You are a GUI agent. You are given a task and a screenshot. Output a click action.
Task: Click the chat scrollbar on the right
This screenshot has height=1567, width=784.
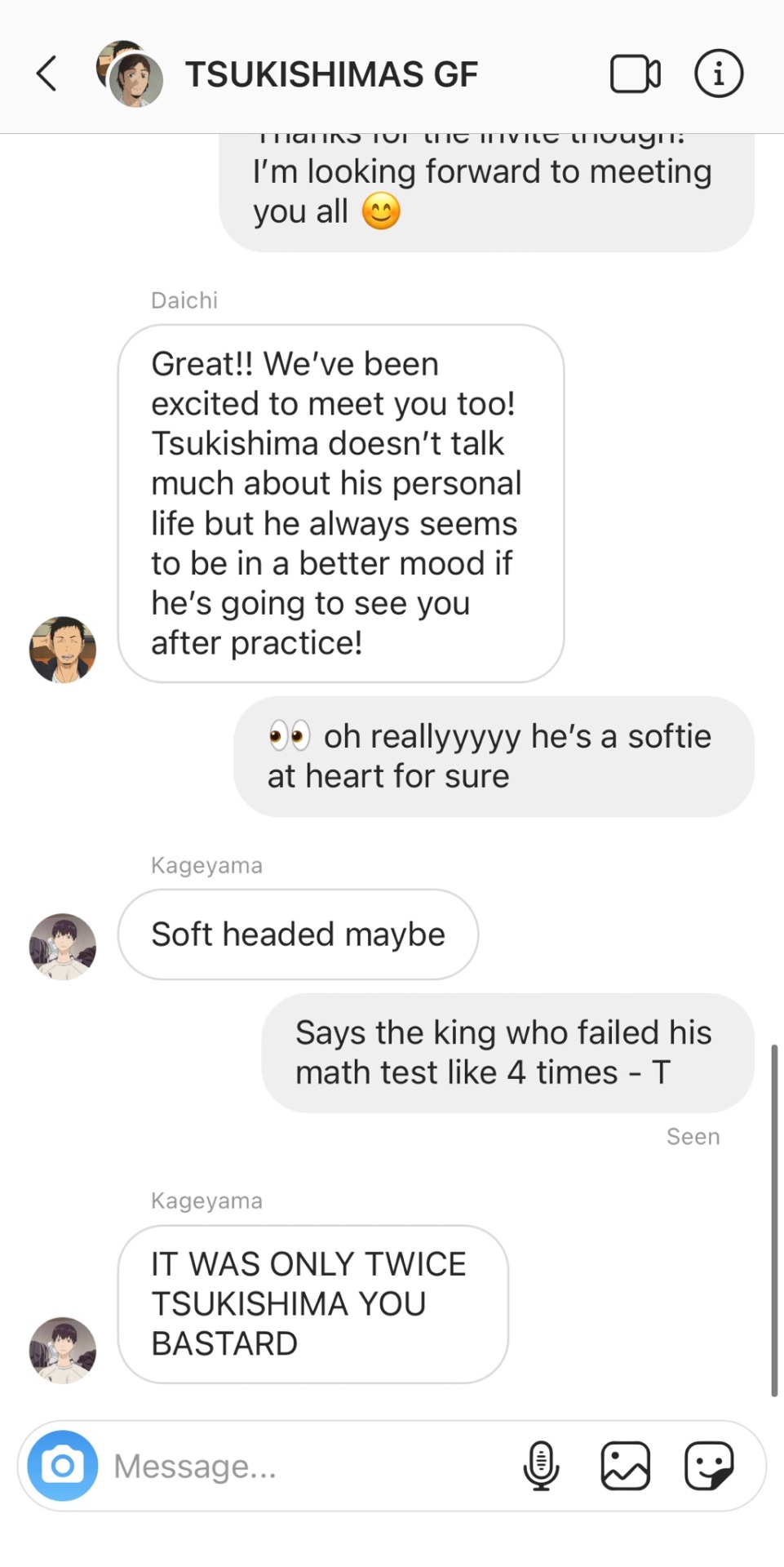tap(774, 1220)
